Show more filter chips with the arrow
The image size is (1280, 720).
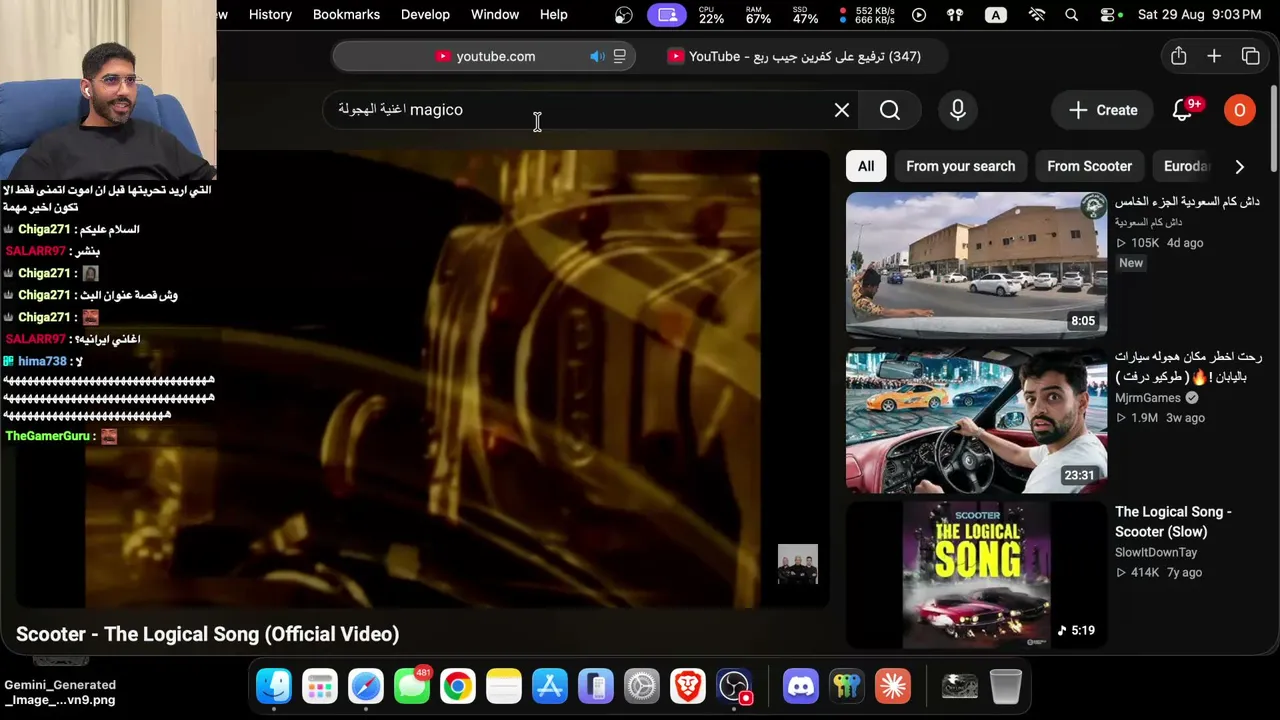point(1240,166)
